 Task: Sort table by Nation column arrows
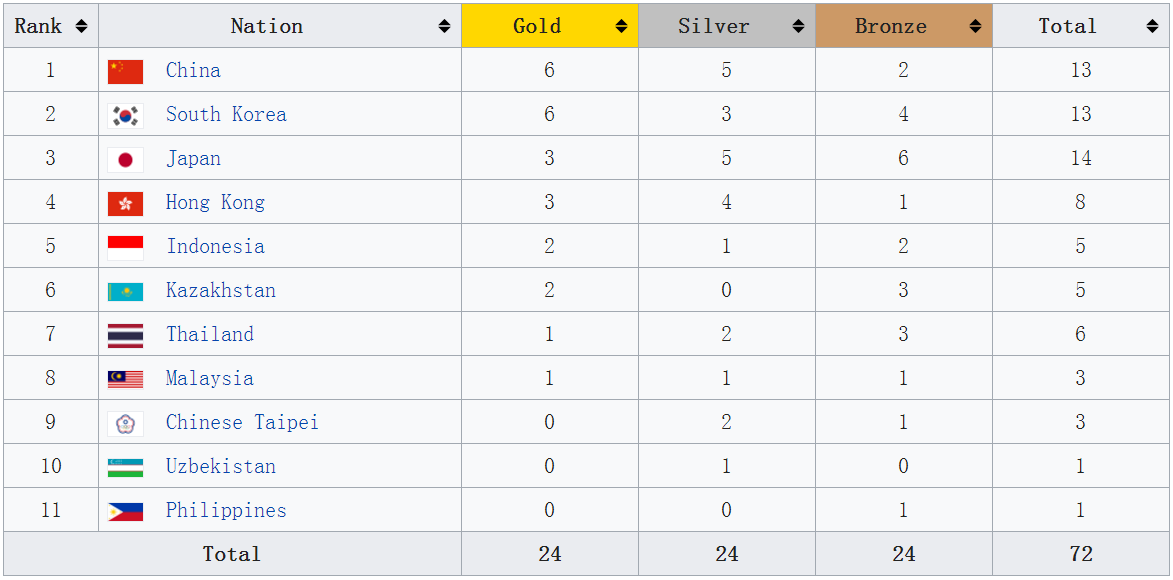[444, 26]
